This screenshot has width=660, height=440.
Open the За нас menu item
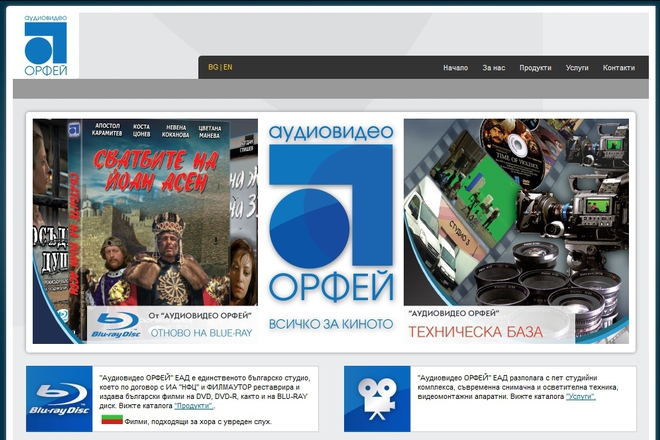[x=493, y=68]
